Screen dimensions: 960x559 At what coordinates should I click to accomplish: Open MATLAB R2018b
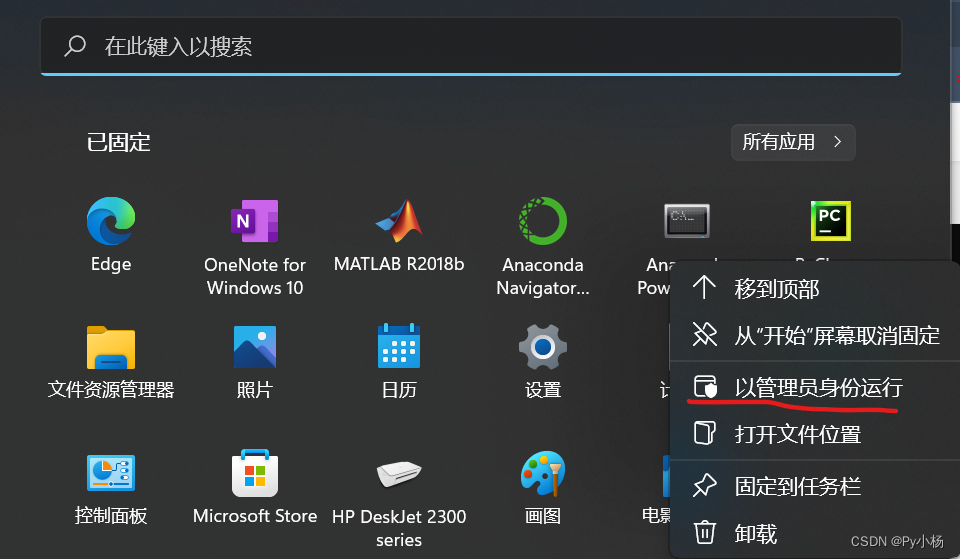[x=399, y=221]
